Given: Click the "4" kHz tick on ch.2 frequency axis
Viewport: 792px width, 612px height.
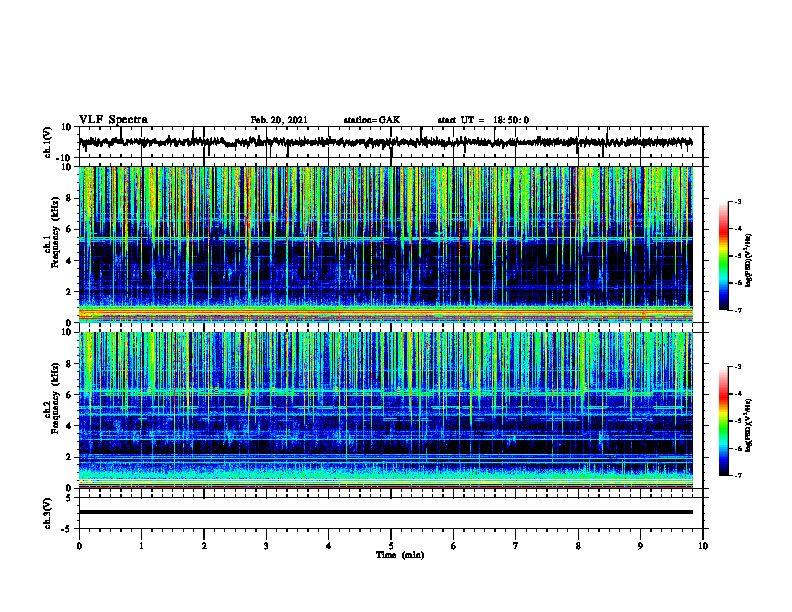Looking at the screenshot, I should click(x=70, y=426).
